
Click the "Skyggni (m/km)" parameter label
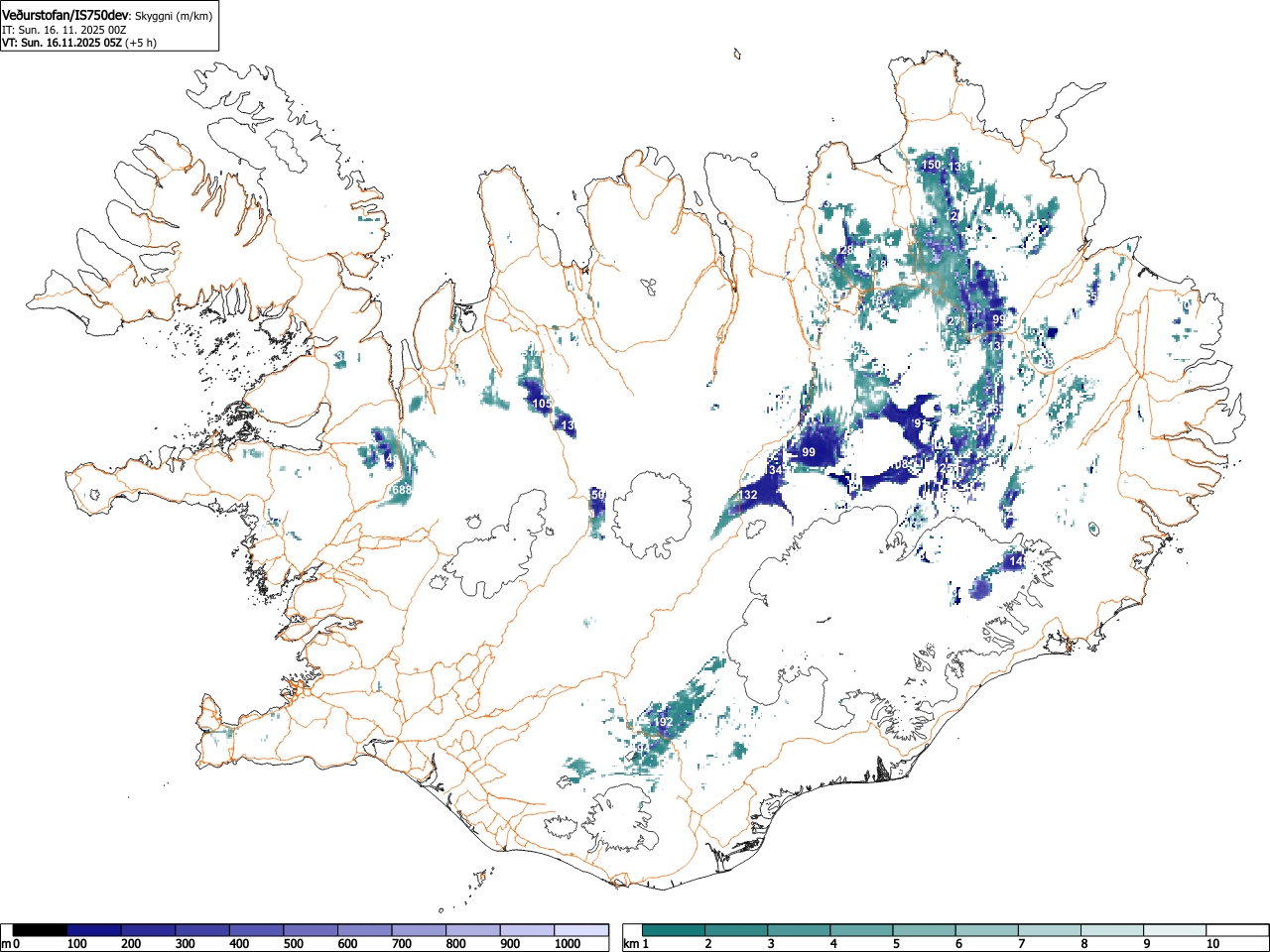coord(173,16)
